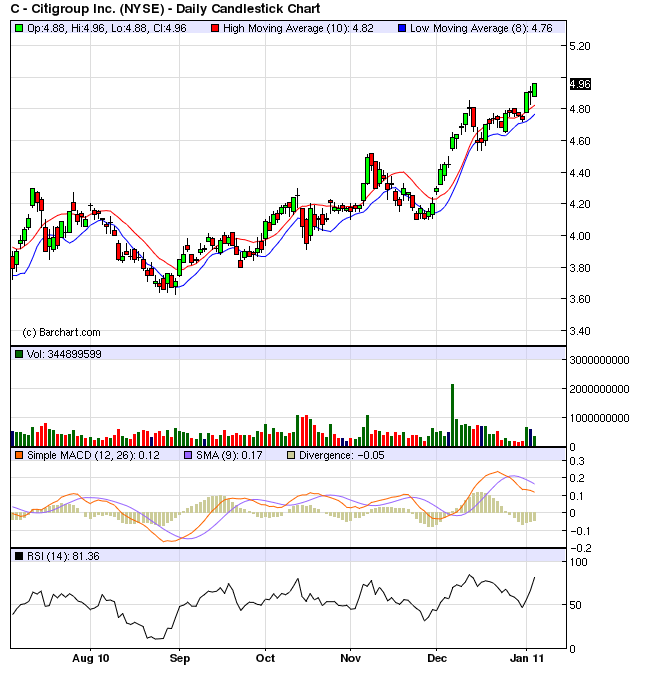Click the 3.60 price axis label

pos(580,299)
